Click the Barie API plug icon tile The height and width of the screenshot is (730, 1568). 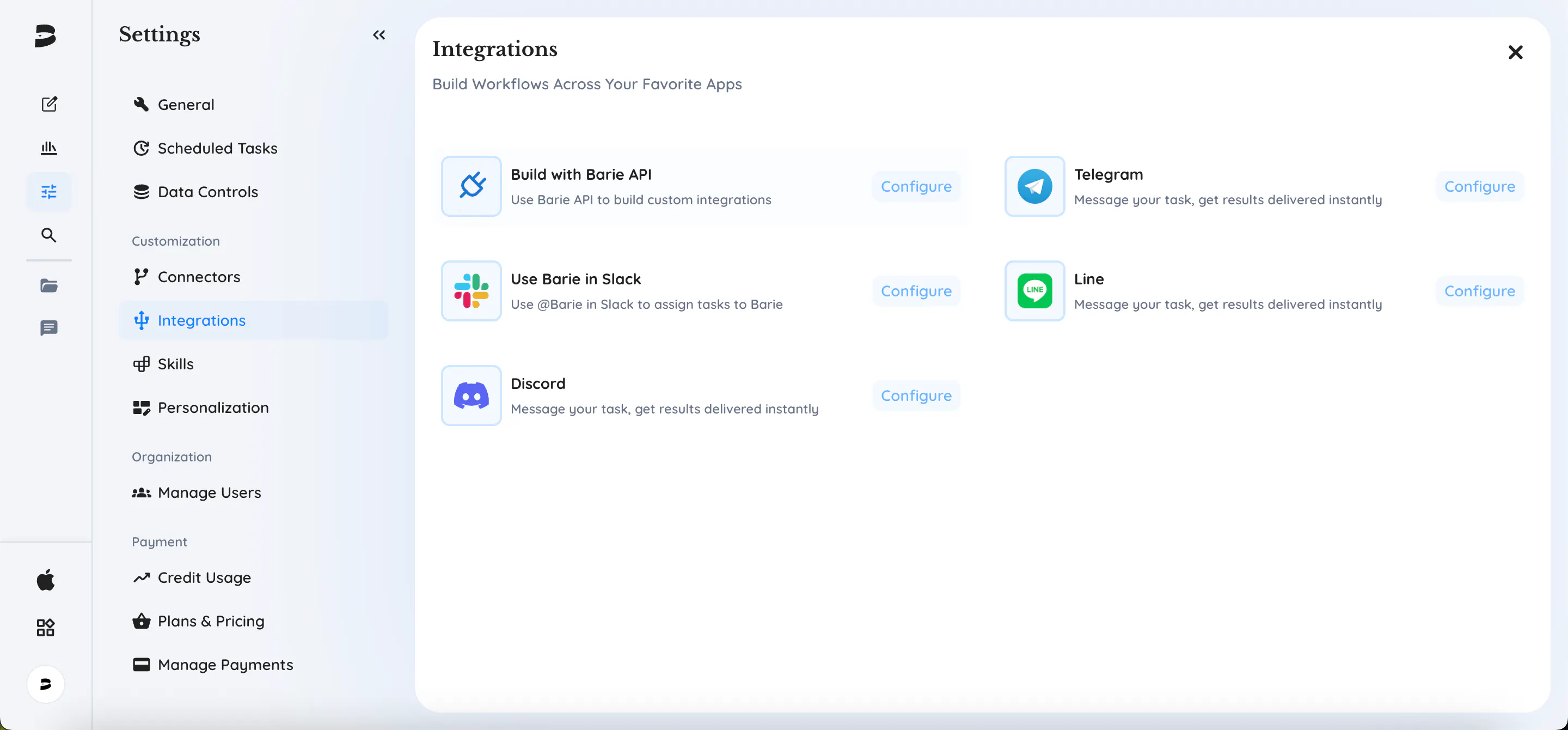pyautogui.click(x=471, y=186)
